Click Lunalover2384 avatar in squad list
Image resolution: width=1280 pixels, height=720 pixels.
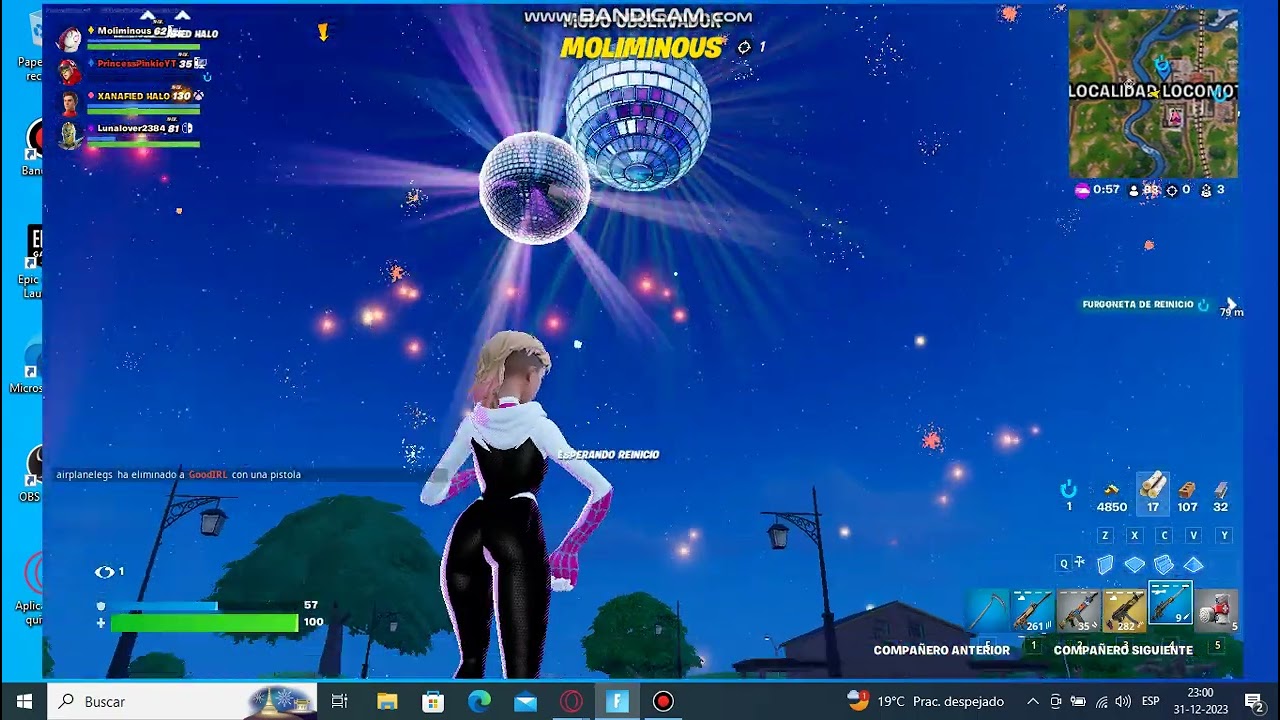[x=69, y=135]
